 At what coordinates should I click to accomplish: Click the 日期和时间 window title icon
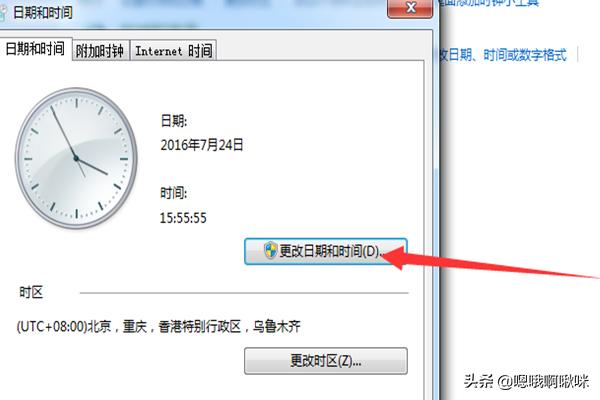(x=3, y=13)
